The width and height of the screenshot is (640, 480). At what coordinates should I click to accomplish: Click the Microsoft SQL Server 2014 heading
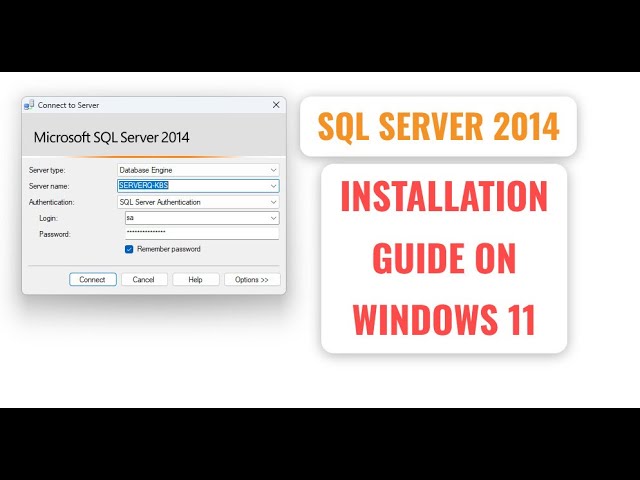[111, 138]
